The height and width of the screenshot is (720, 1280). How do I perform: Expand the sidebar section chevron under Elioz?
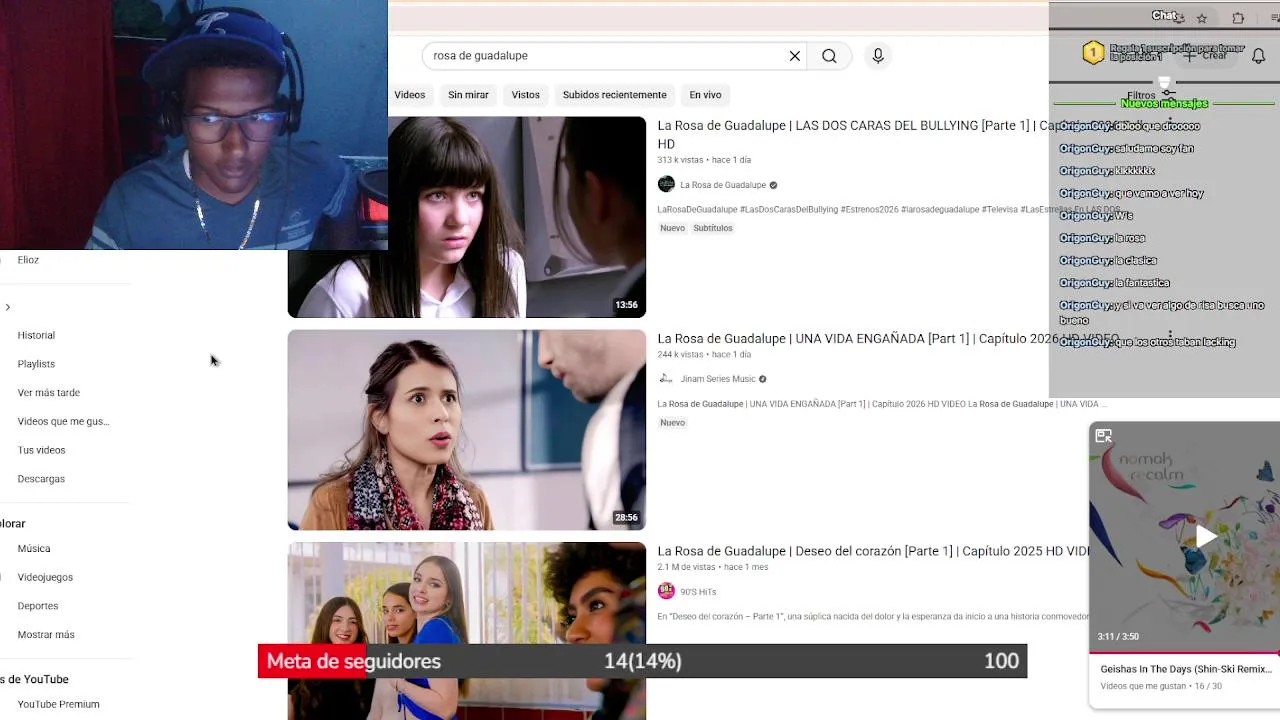pyautogui.click(x=8, y=307)
